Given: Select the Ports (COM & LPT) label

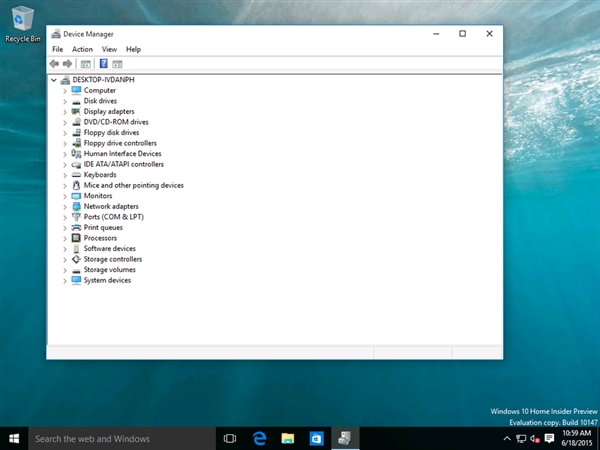Looking at the screenshot, I should point(114,217).
